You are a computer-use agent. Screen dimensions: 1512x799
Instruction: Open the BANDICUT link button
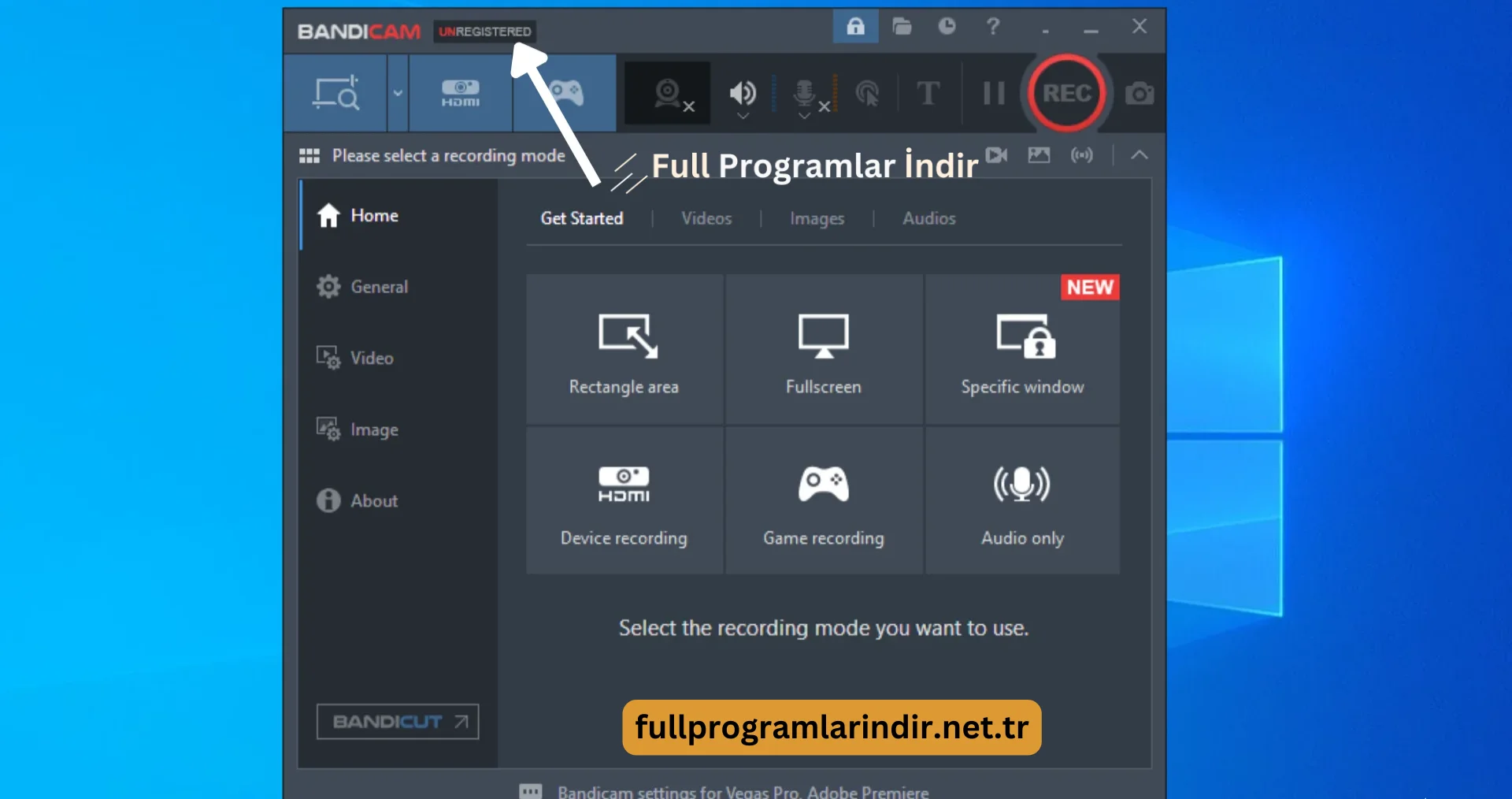pyautogui.click(x=398, y=722)
